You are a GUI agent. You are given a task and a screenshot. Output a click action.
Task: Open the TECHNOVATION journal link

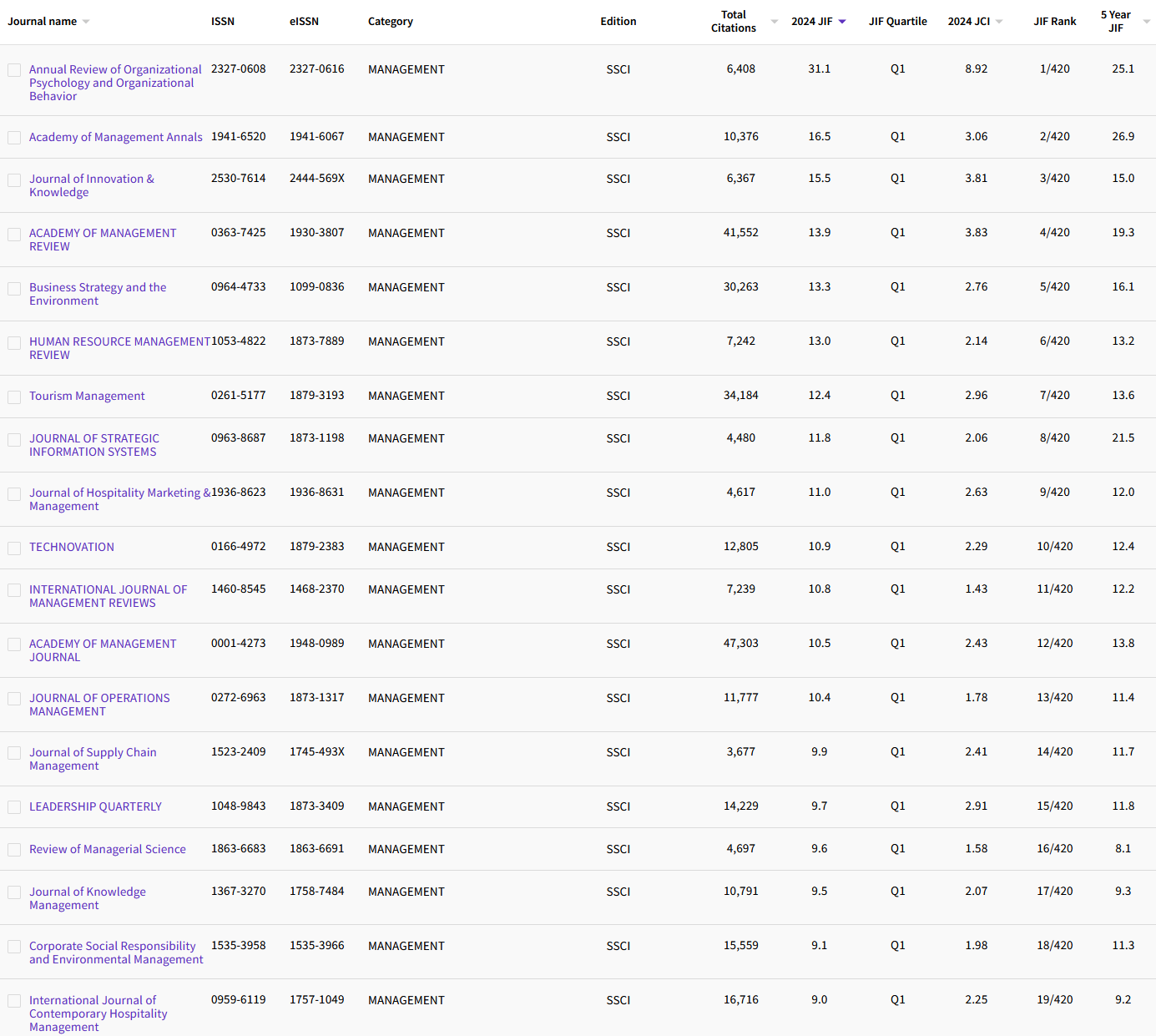coord(72,547)
